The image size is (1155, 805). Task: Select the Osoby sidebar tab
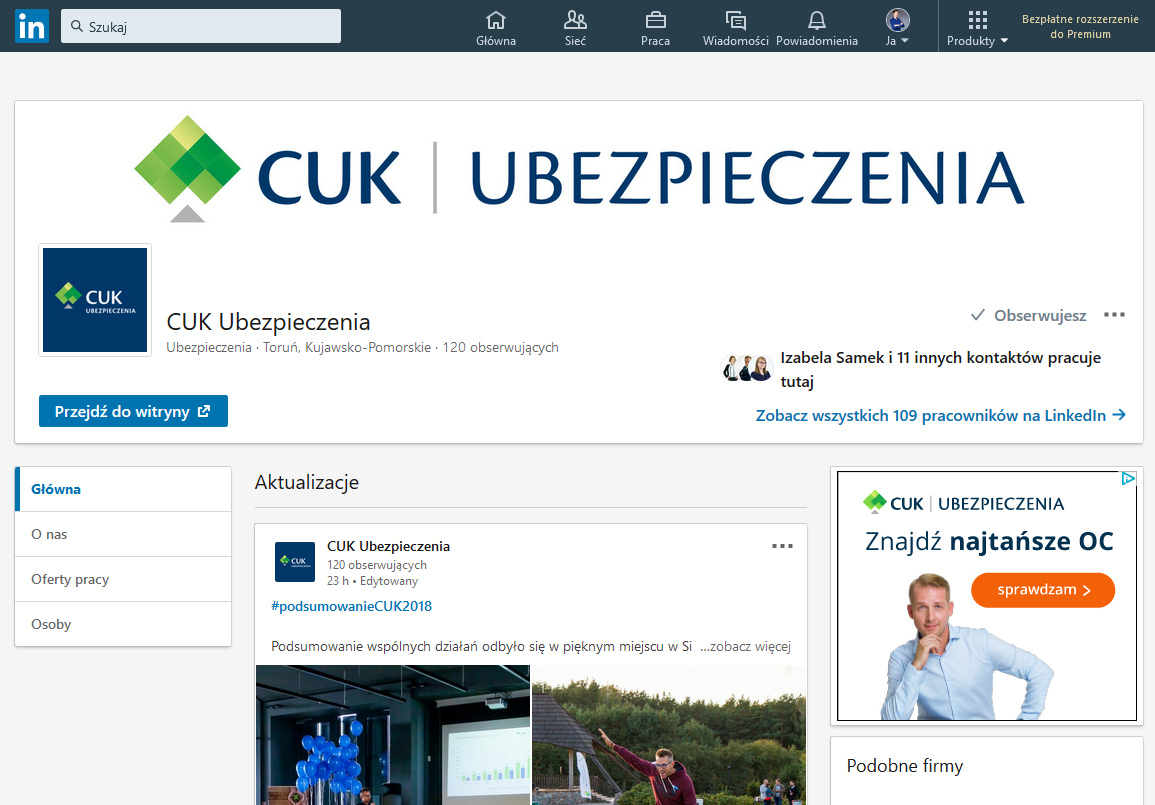point(123,624)
